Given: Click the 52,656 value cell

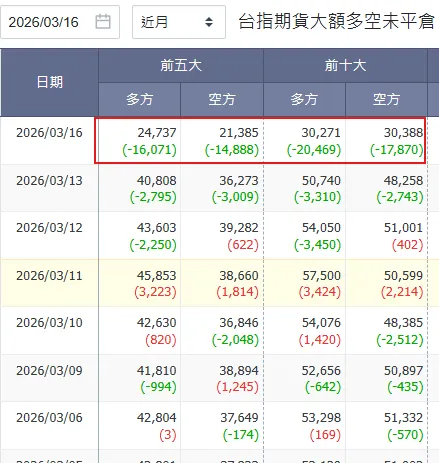Looking at the screenshot, I should click(304, 378).
